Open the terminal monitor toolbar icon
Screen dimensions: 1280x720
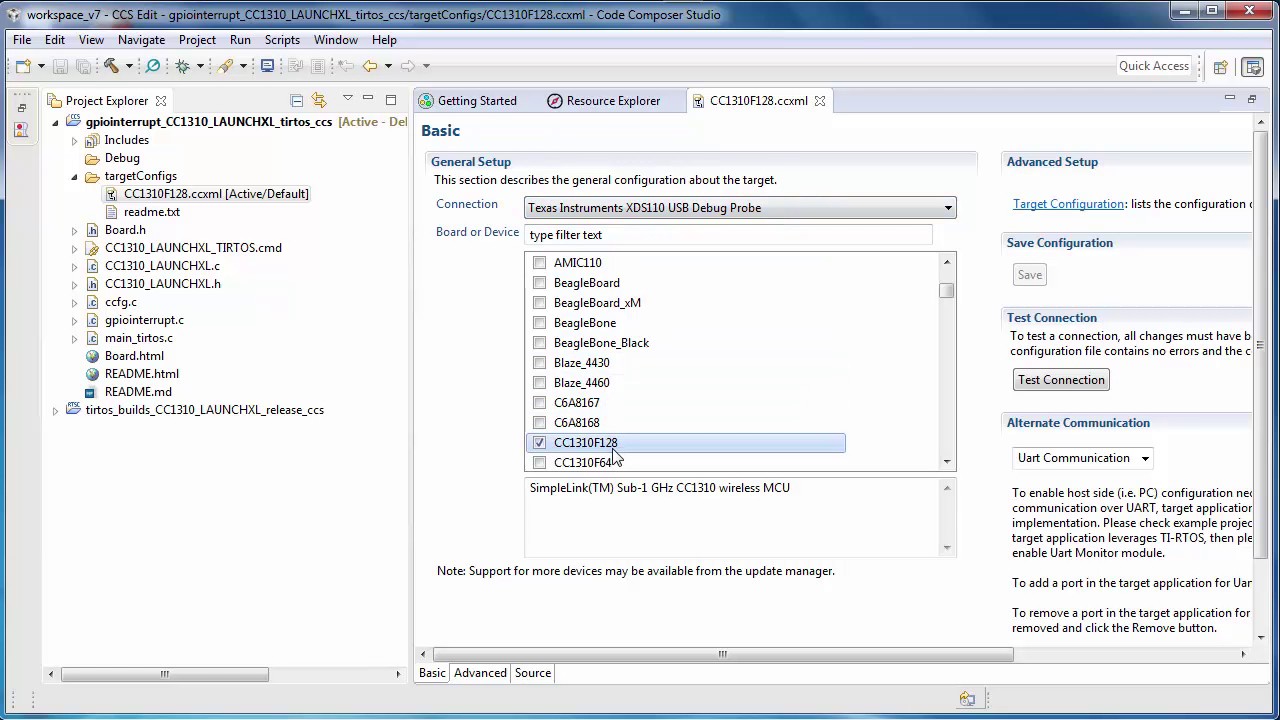(x=267, y=66)
